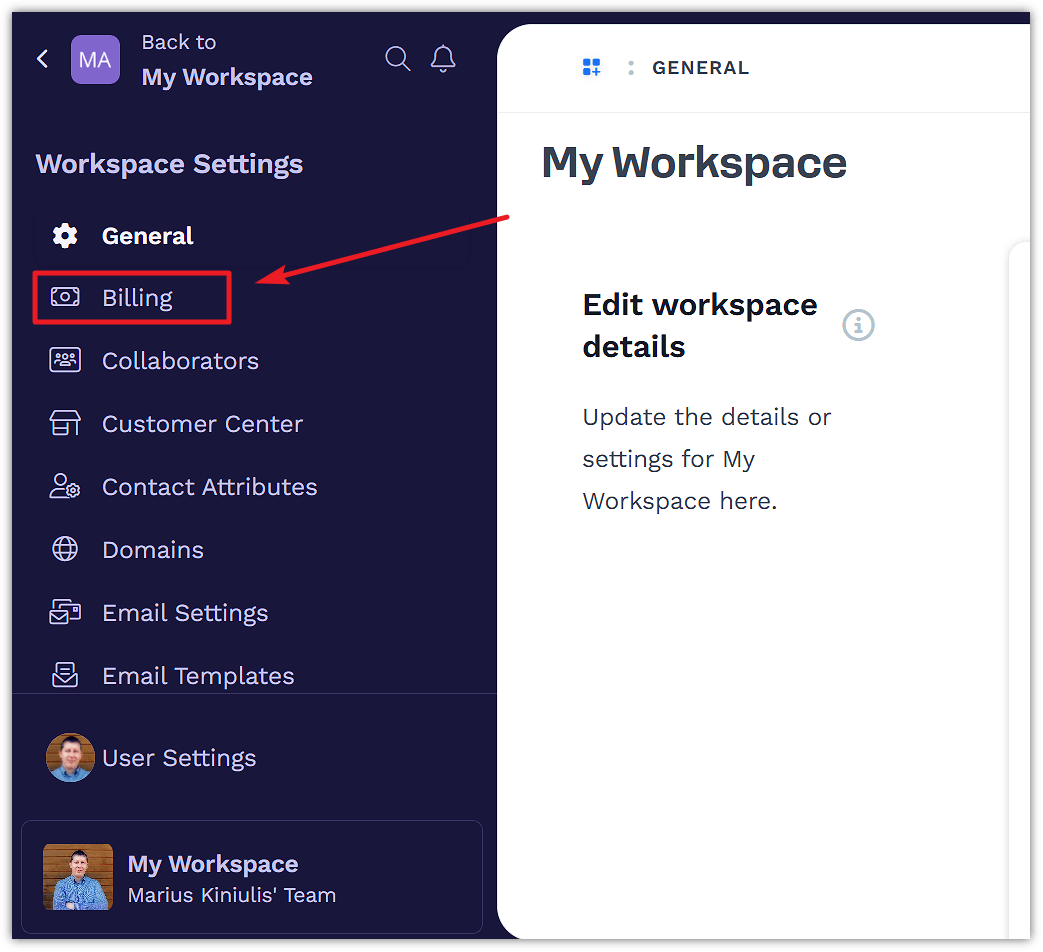1043x952 pixels.
Task: Select Email Templates in the sidebar menu
Action: (x=198, y=675)
